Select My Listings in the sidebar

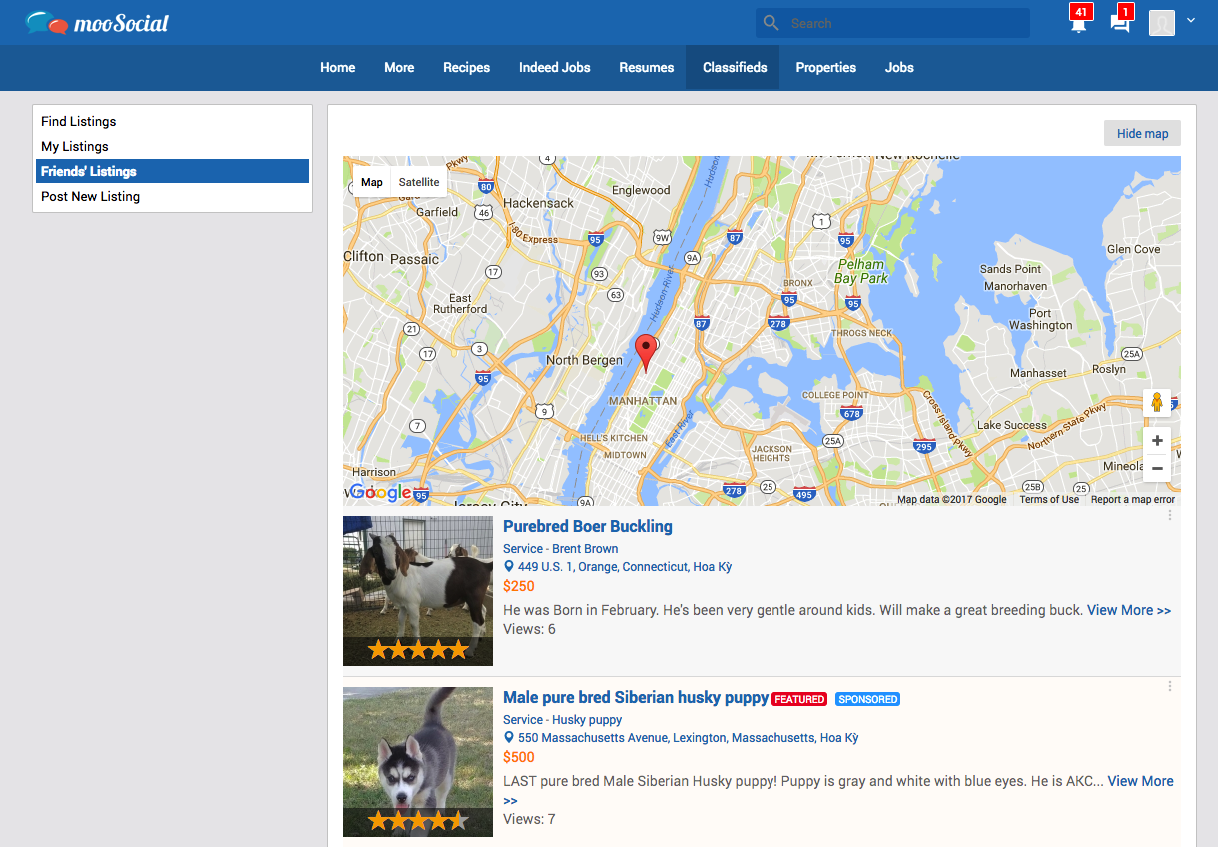click(x=172, y=146)
